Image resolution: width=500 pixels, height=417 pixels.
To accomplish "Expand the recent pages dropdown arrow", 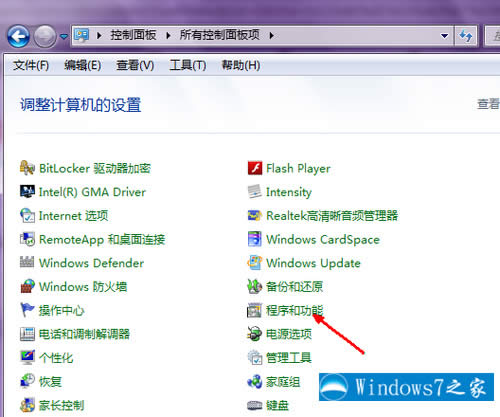I will [x=64, y=36].
